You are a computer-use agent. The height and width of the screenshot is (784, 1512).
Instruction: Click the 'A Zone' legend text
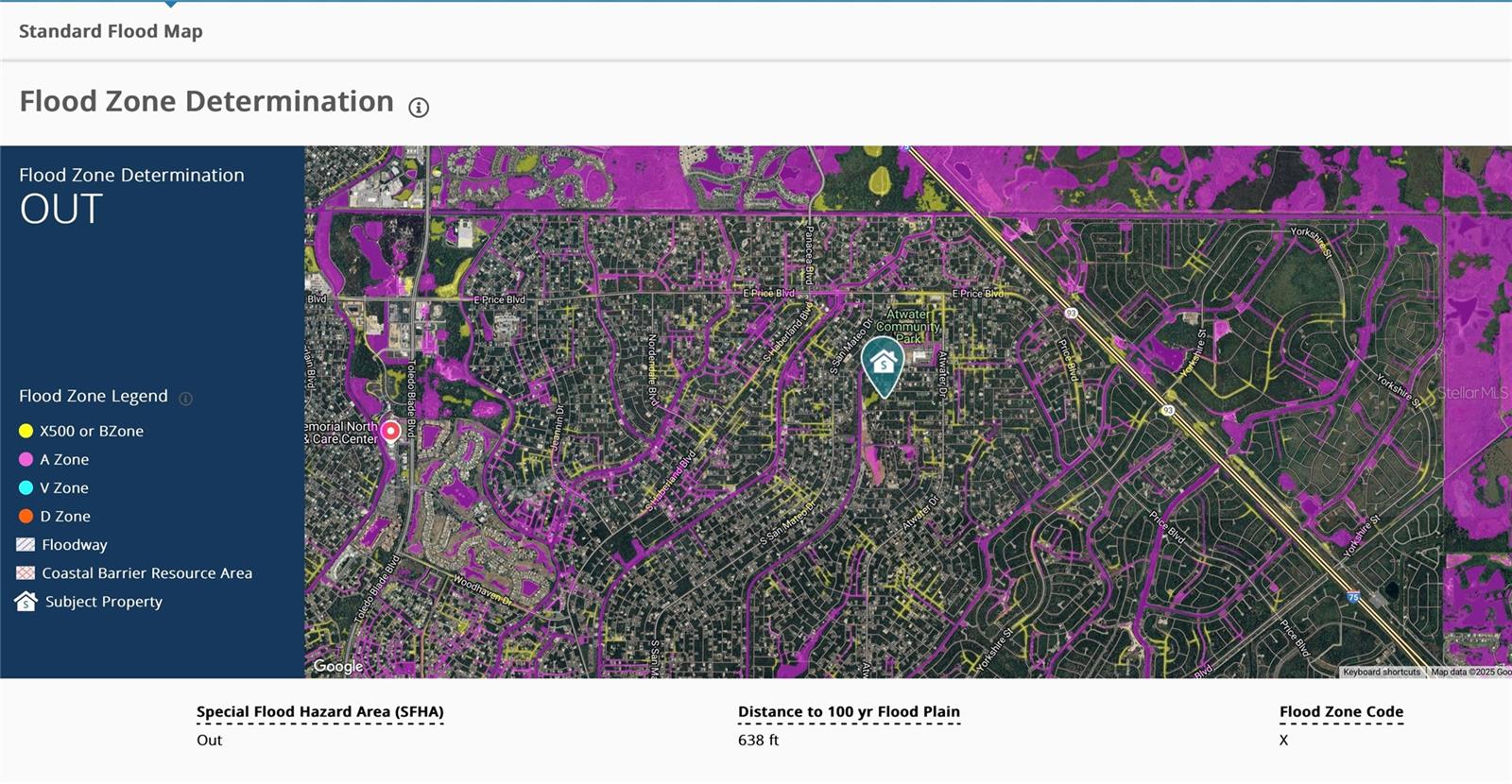pyautogui.click(x=64, y=459)
